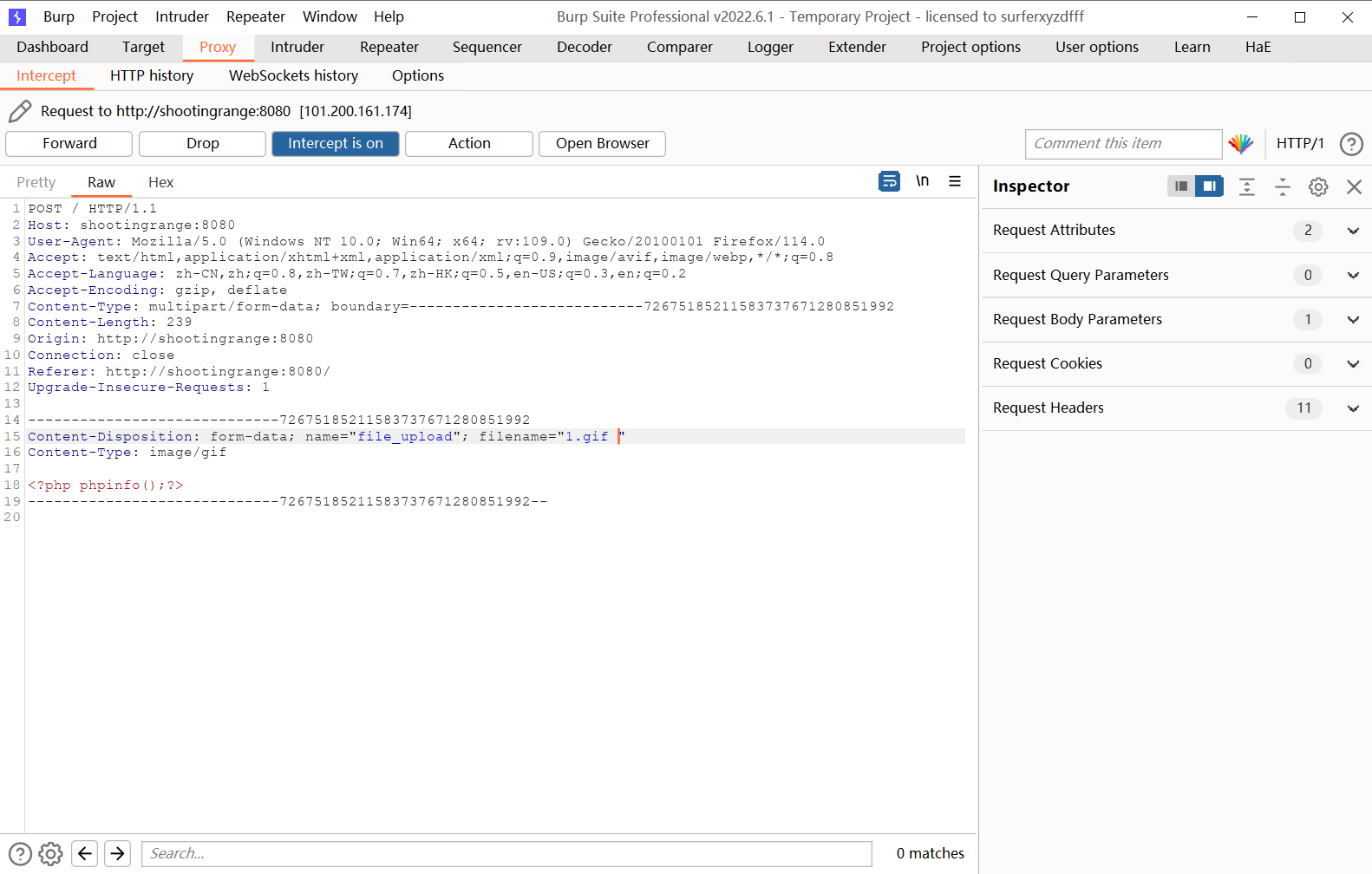
Task: Open the help icon beside HTTP/1
Action: click(1351, 144)
